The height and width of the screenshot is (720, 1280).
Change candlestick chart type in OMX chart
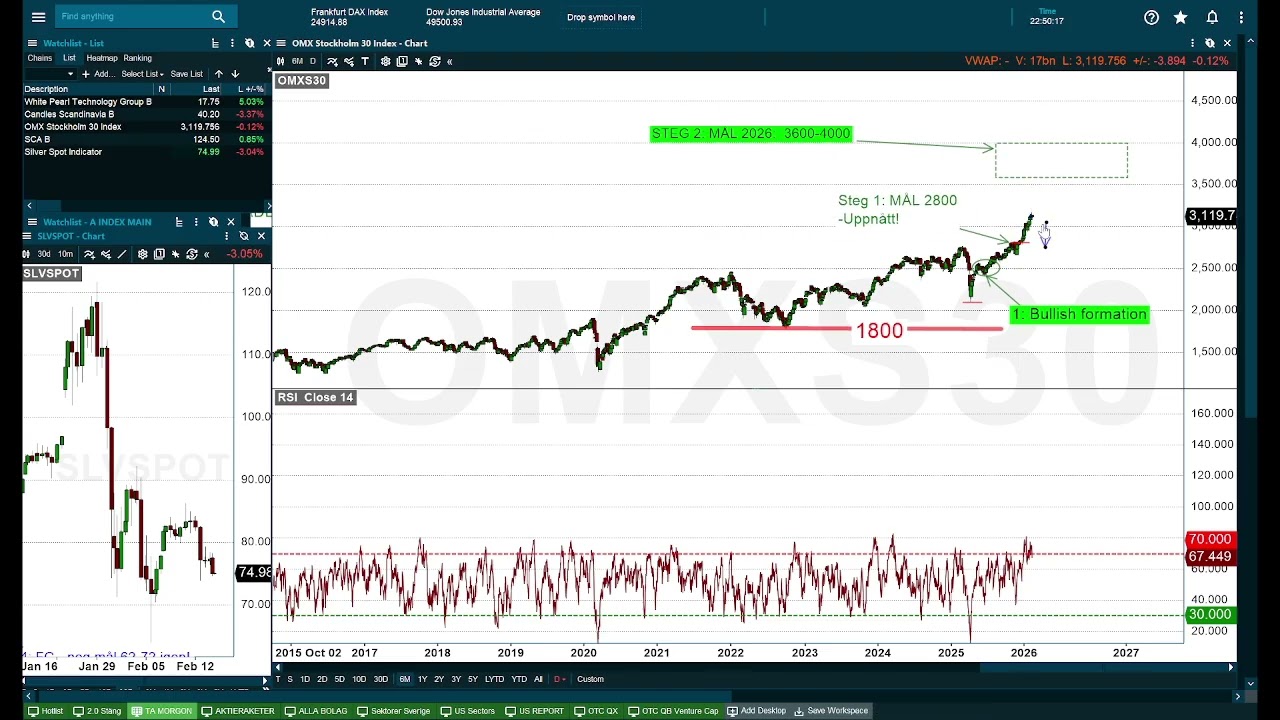280,61
